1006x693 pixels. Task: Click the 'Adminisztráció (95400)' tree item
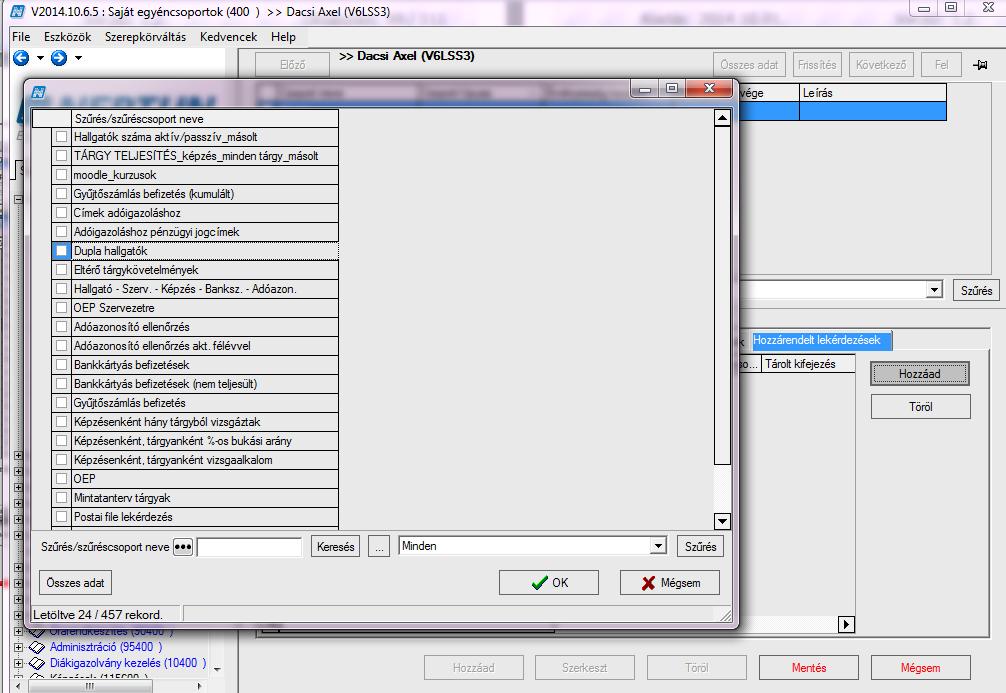106,647
